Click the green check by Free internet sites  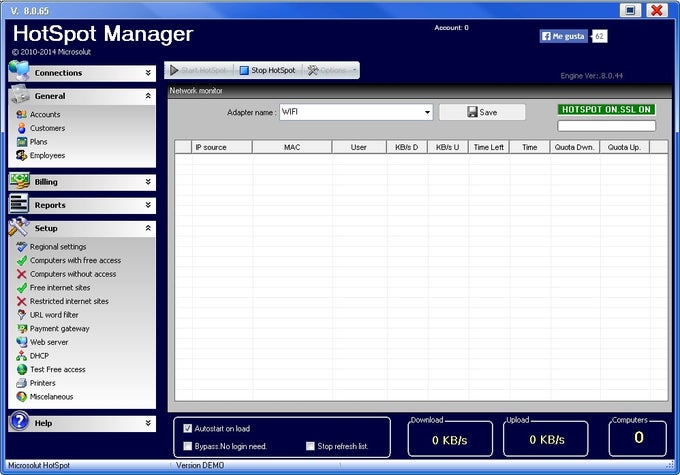point(22,288)
